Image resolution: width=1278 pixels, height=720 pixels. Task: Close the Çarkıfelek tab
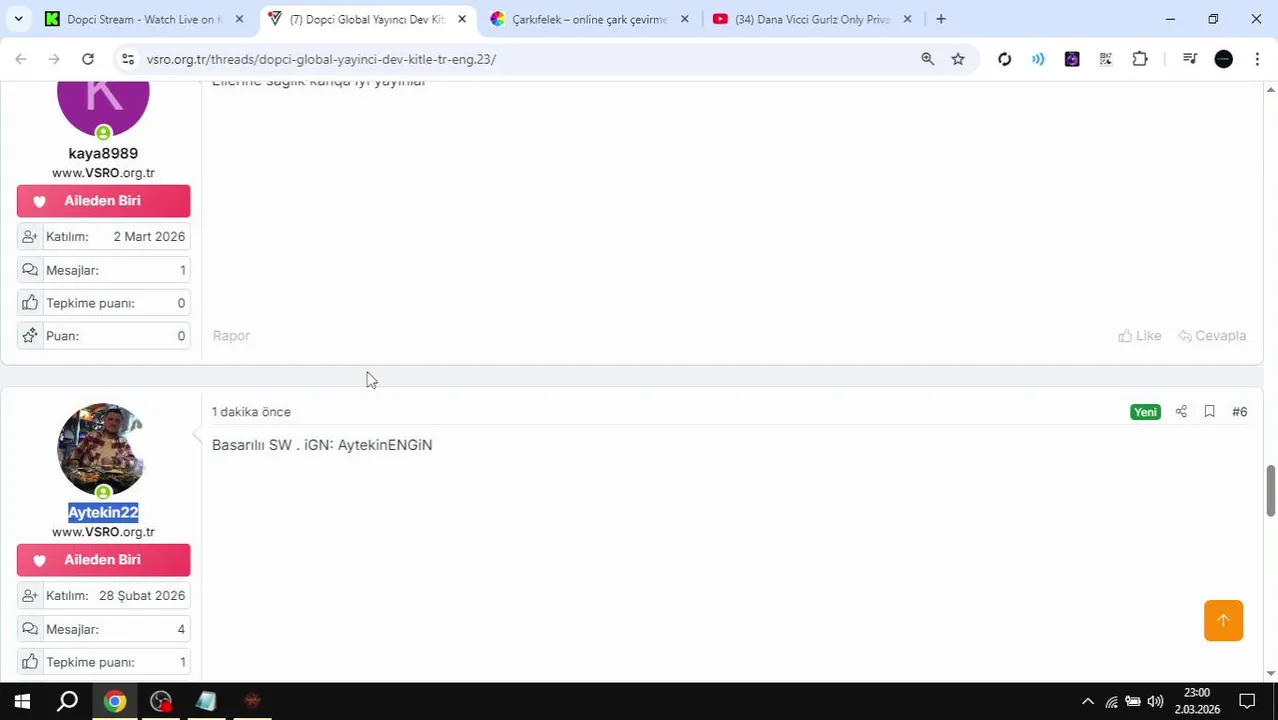(x=685, y=19)
